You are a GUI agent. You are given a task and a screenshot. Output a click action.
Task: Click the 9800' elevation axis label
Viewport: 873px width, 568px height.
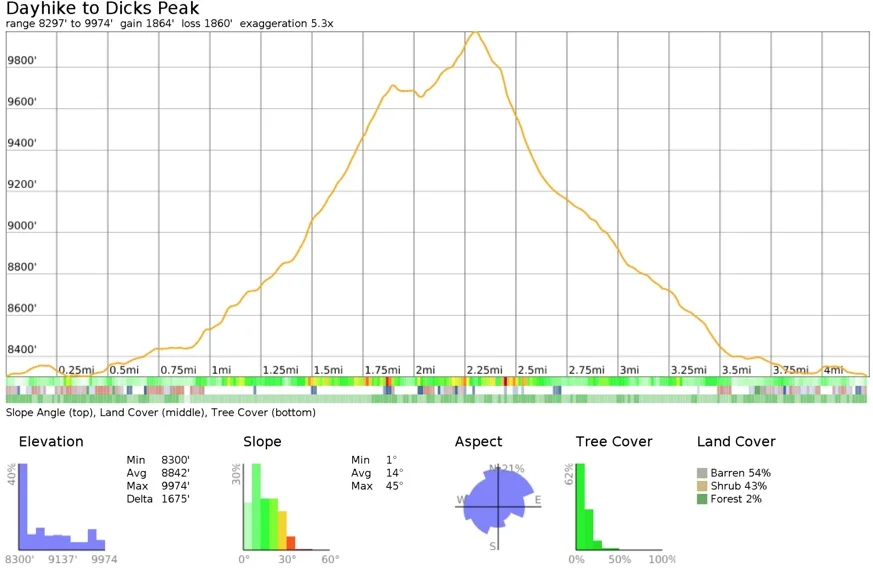(22, 61)
